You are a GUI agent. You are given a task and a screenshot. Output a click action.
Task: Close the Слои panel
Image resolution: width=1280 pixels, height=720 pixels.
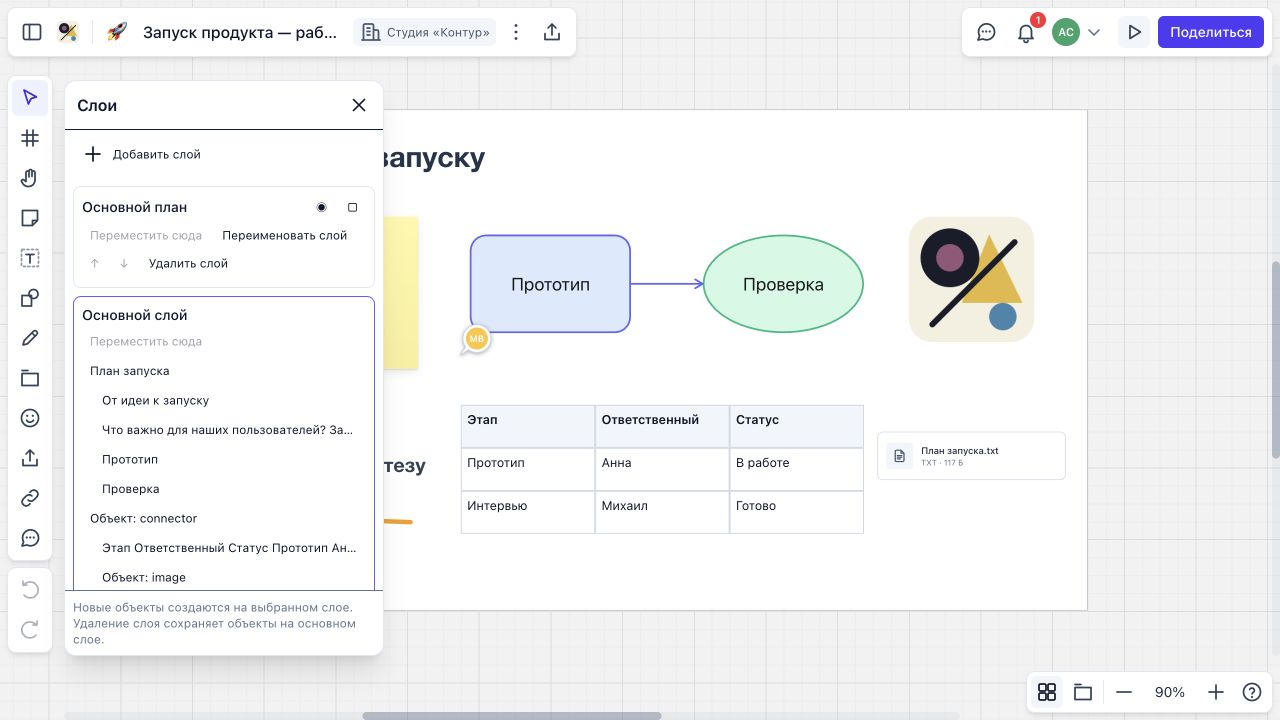tap(359, 105)
